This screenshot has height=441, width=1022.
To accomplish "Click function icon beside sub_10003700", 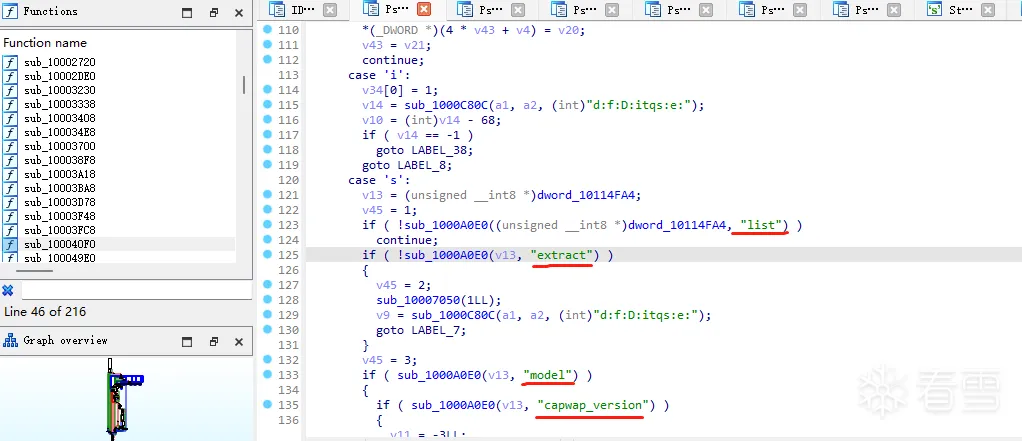I will [10, 147].
